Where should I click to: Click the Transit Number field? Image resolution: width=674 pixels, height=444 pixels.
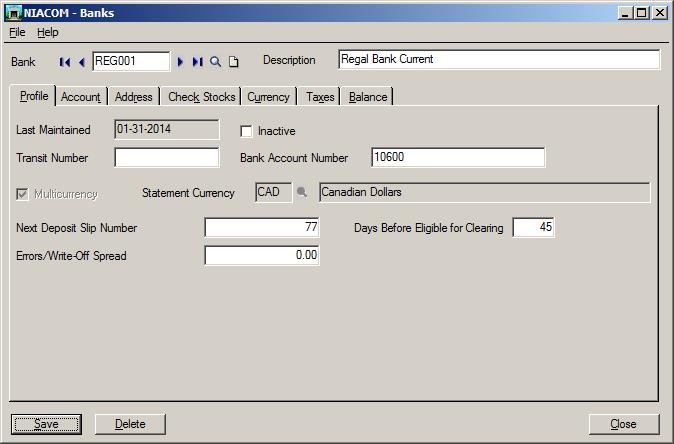[x=167, y=158]
